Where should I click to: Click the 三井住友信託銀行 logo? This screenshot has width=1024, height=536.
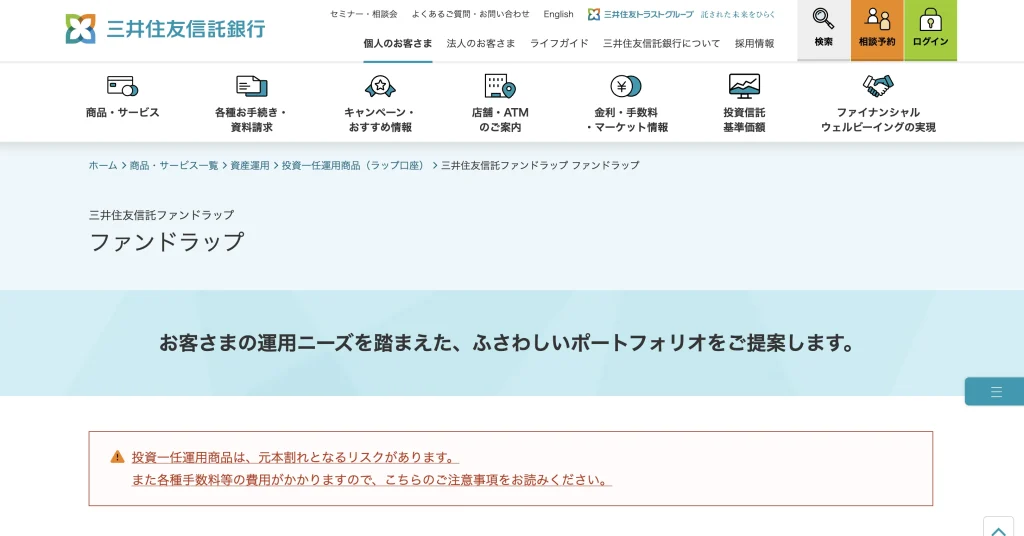click(x=165, y=29)
